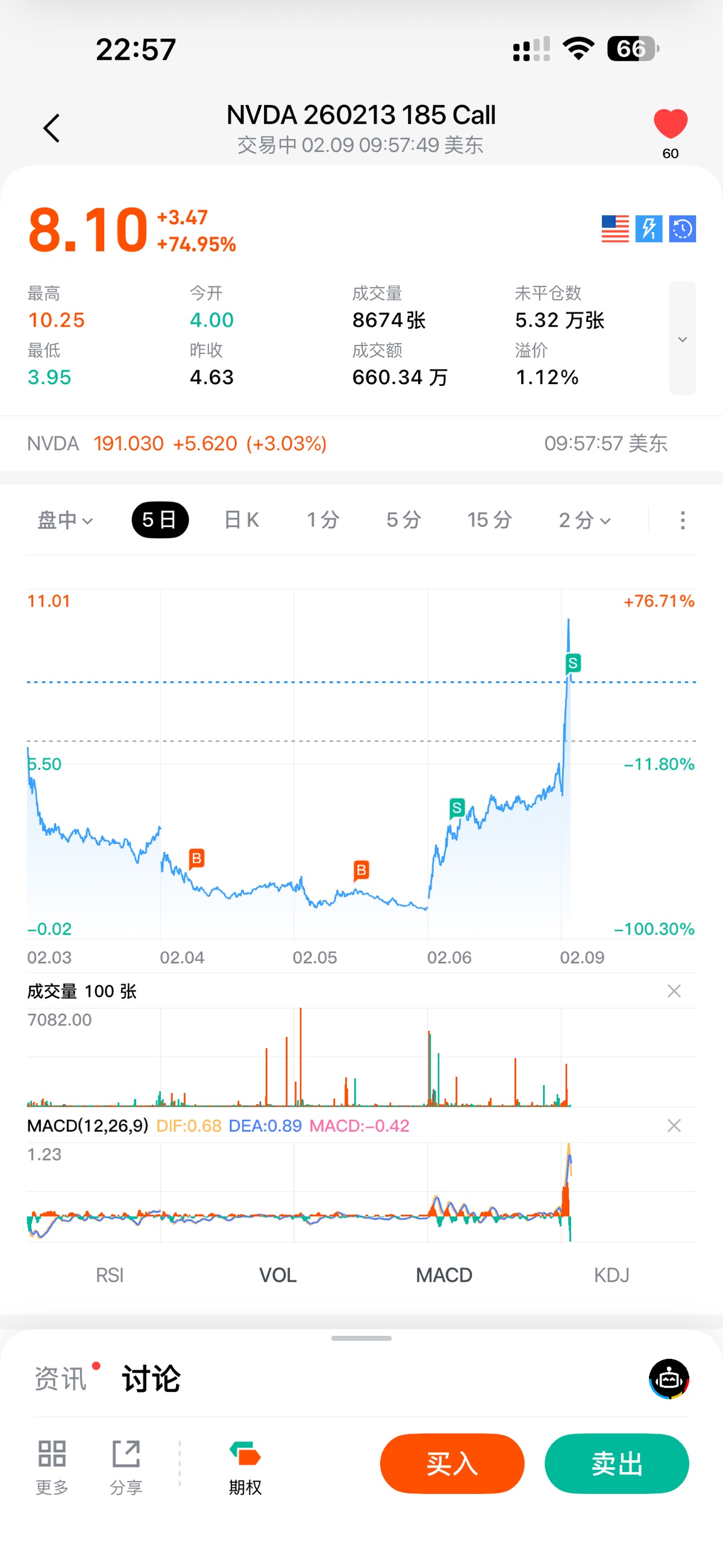Screen dimensions: 723x1568
Task: Open the 盘中 session dropdown
Action: tap(65, 520)
